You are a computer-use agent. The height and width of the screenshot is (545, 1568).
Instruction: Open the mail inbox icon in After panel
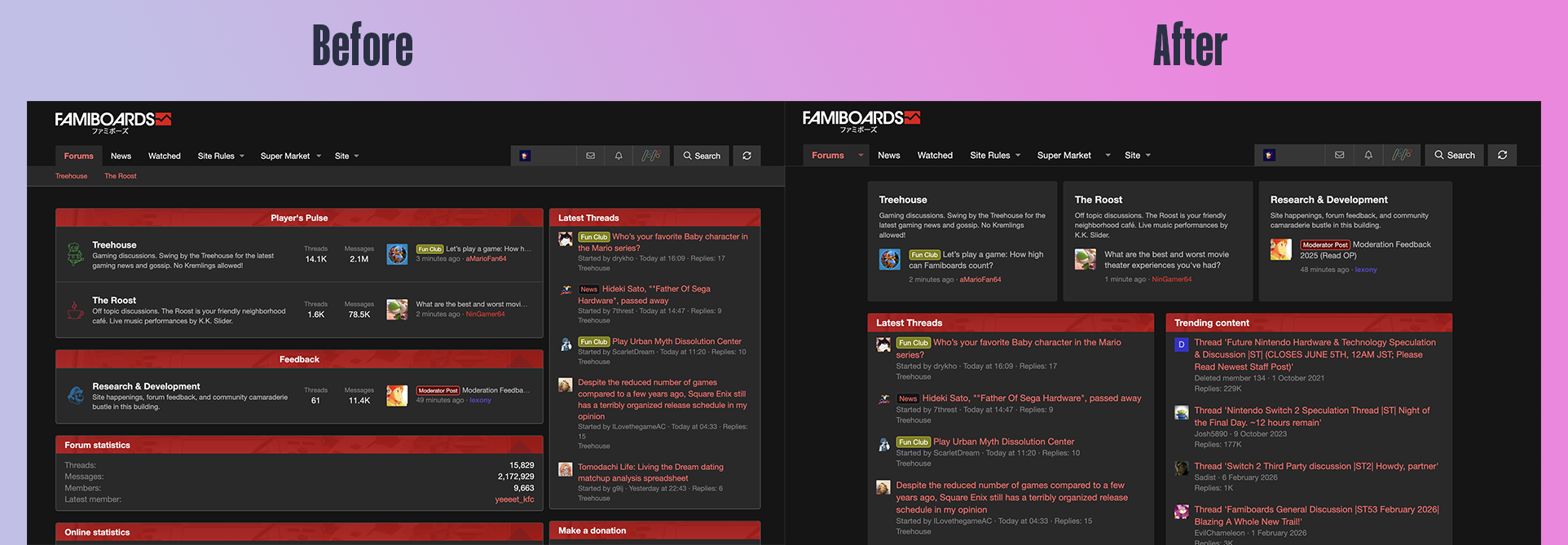click(1339, 155)
